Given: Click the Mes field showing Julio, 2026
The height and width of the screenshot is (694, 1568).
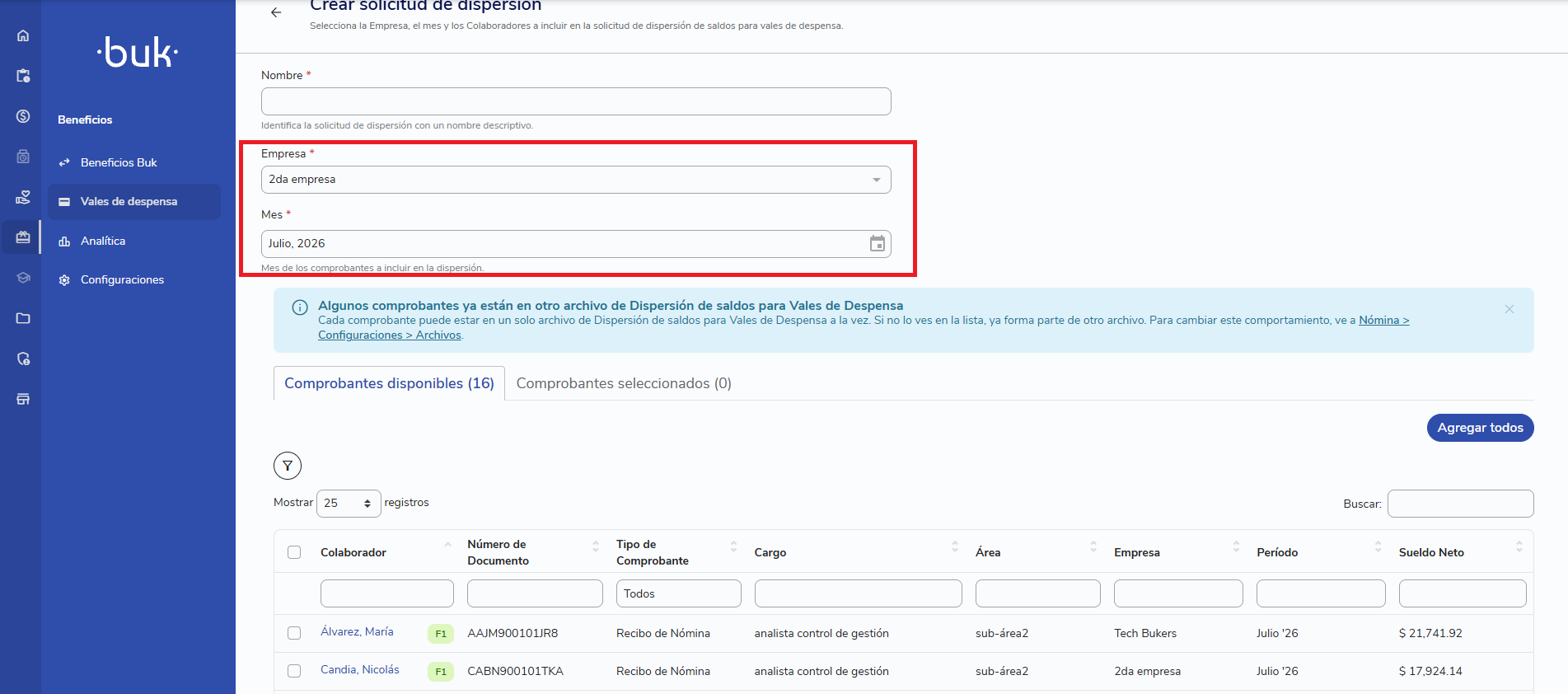Looking at the screenshot, I should point(576,244).
